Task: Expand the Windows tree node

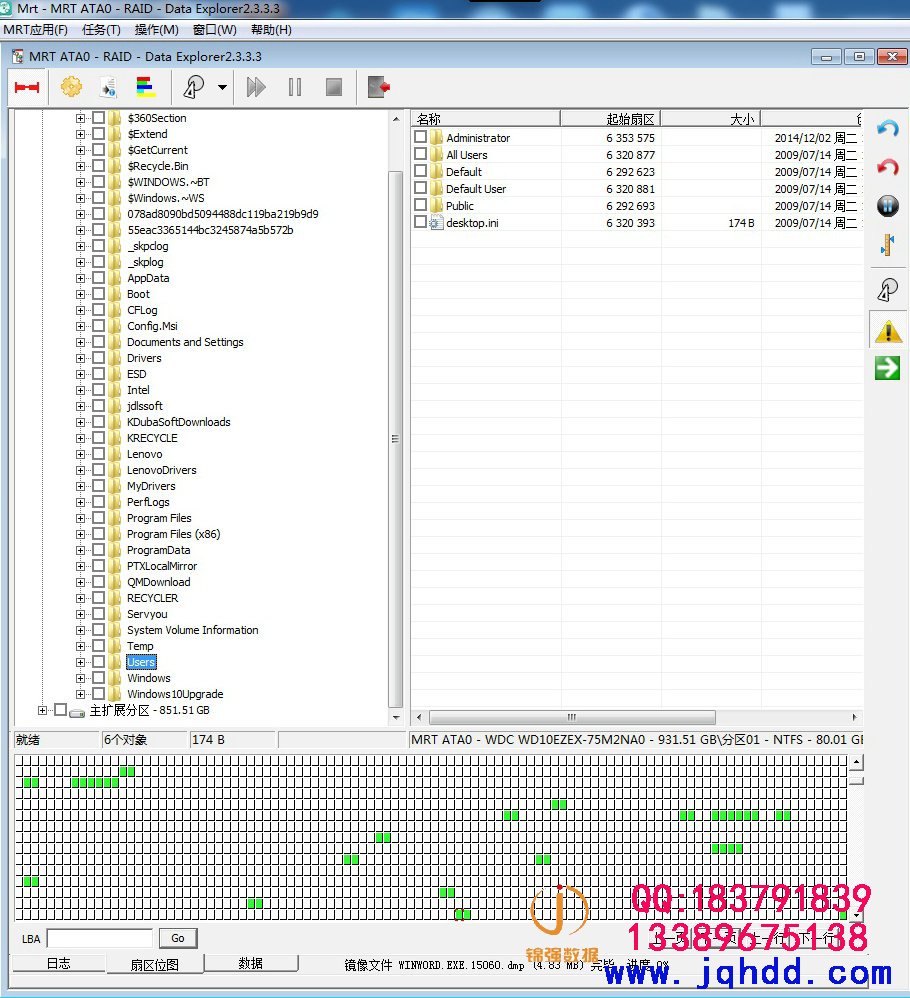Action: pyautogui.click(x=80, y=678)
